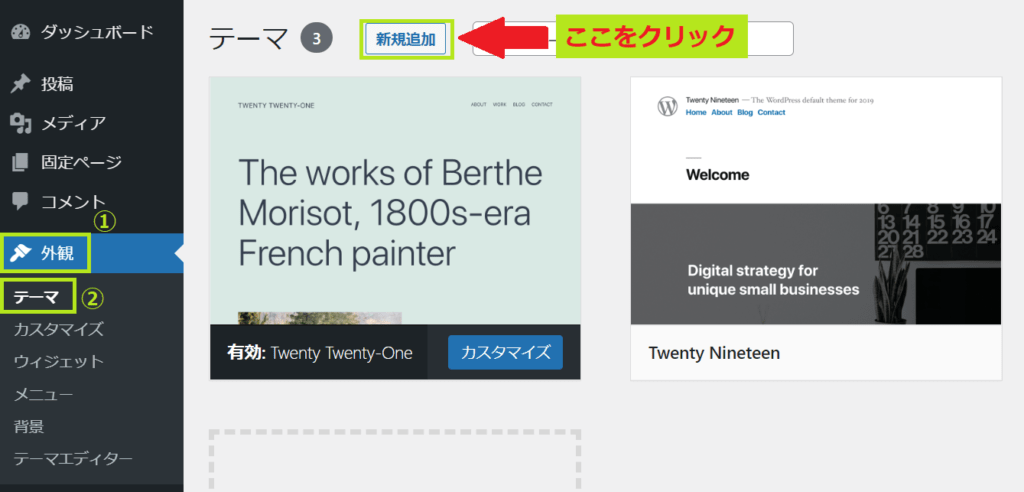Go to ウィジェット (Widgets) submenu
1024x492 pixels.
pos(58,361)
